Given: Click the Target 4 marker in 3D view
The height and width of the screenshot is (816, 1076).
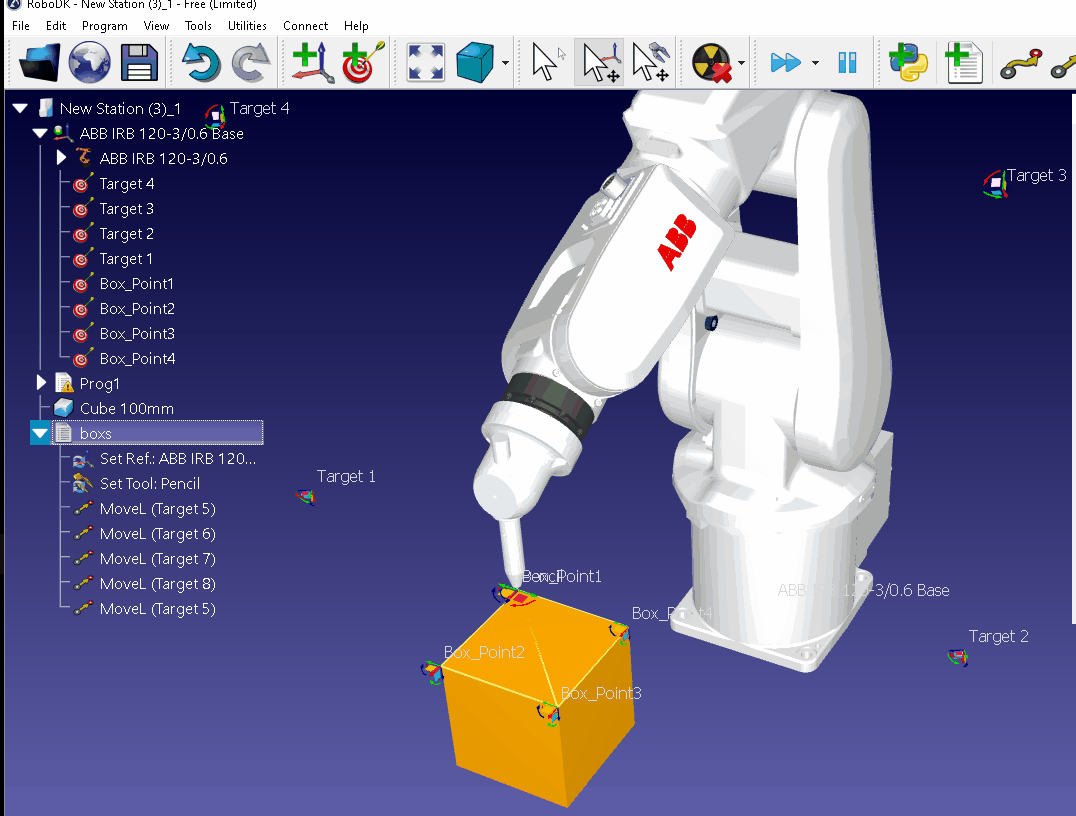Looking at the screenshot, I should [x=215, y=116].
